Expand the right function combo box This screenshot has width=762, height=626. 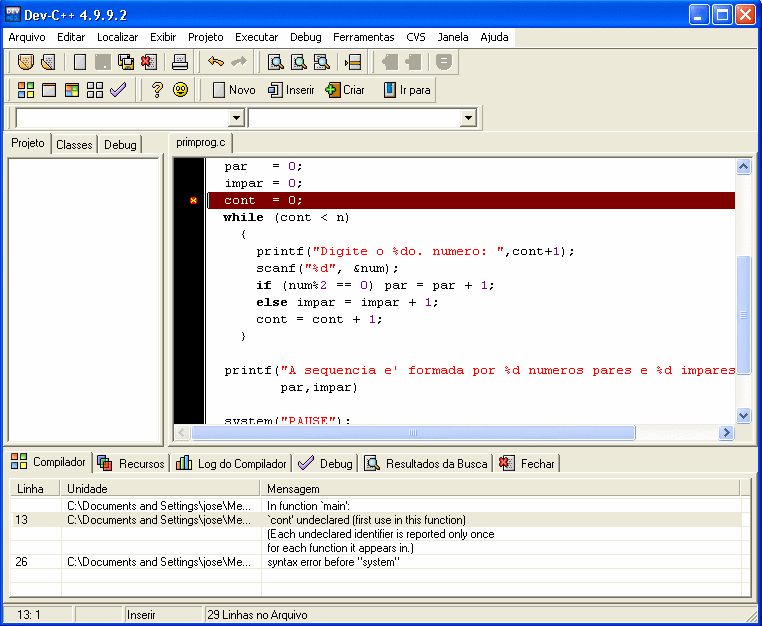pyautogui.click(x=468, y=118)
